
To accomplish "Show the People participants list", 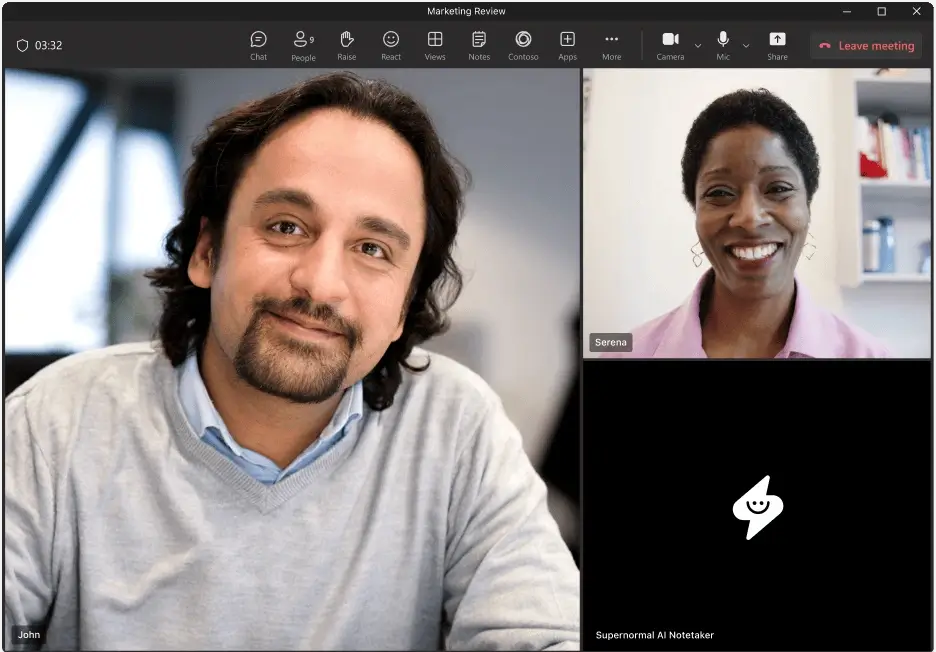I will 303,45.
